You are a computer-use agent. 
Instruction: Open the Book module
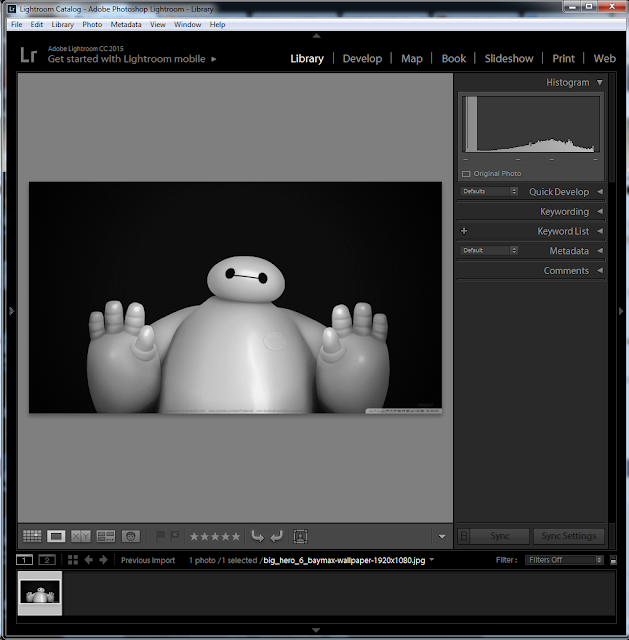point(453,59)
